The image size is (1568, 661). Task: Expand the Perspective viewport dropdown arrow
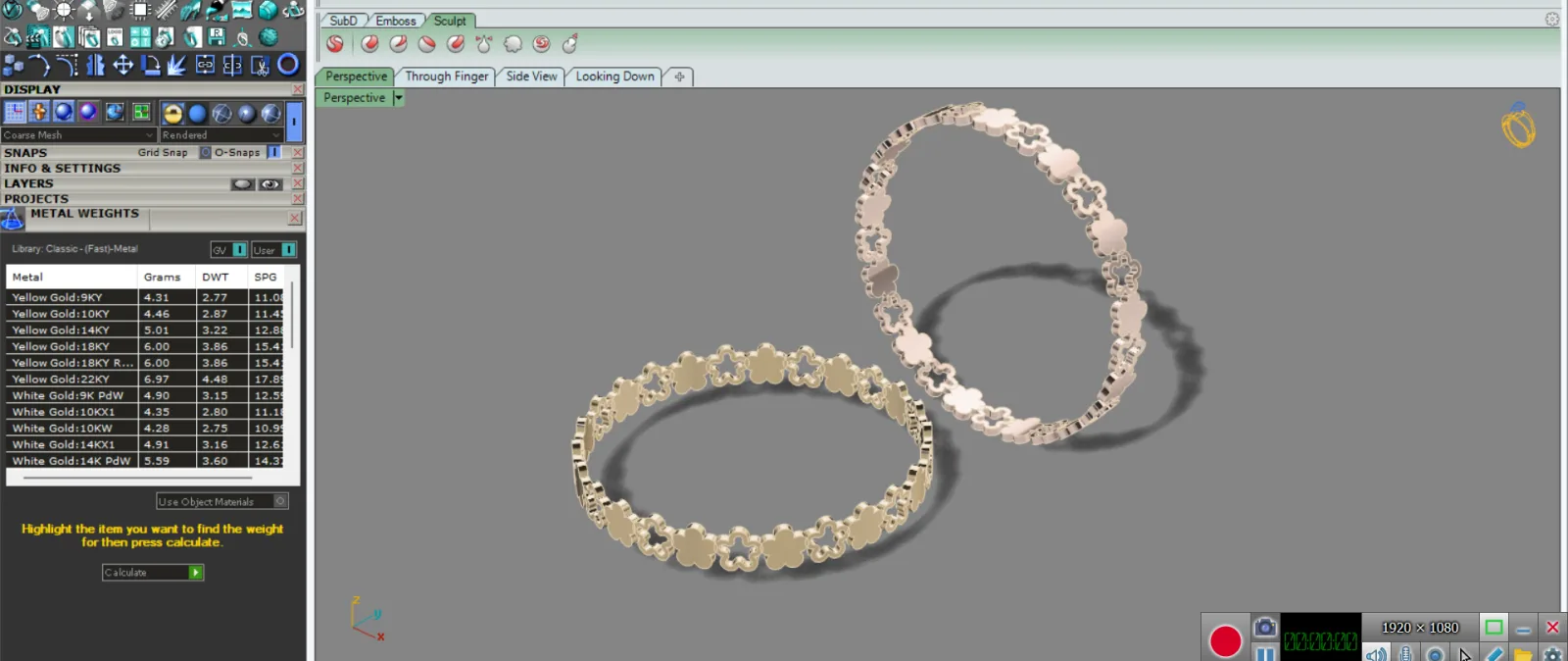click(399, 98)
